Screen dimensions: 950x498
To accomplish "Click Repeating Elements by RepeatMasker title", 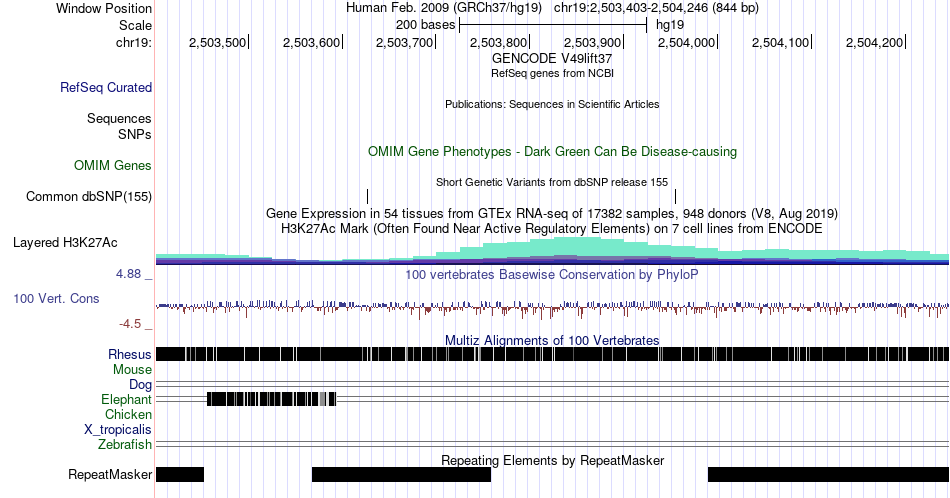I will [x=553, y=460].
